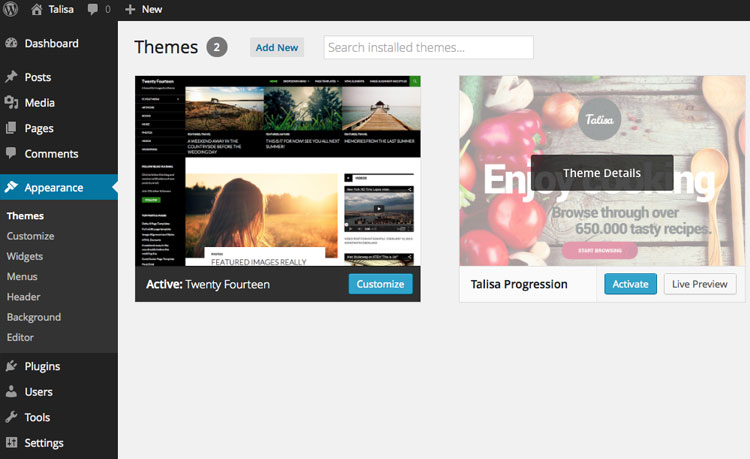Click the Active: Twenty Fourteen label
750x459 pixels.
click(208, 284)
